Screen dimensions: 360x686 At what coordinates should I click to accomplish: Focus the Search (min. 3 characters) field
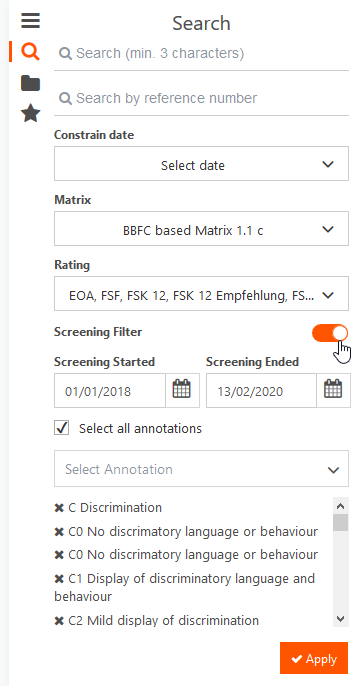click(201, 53)
